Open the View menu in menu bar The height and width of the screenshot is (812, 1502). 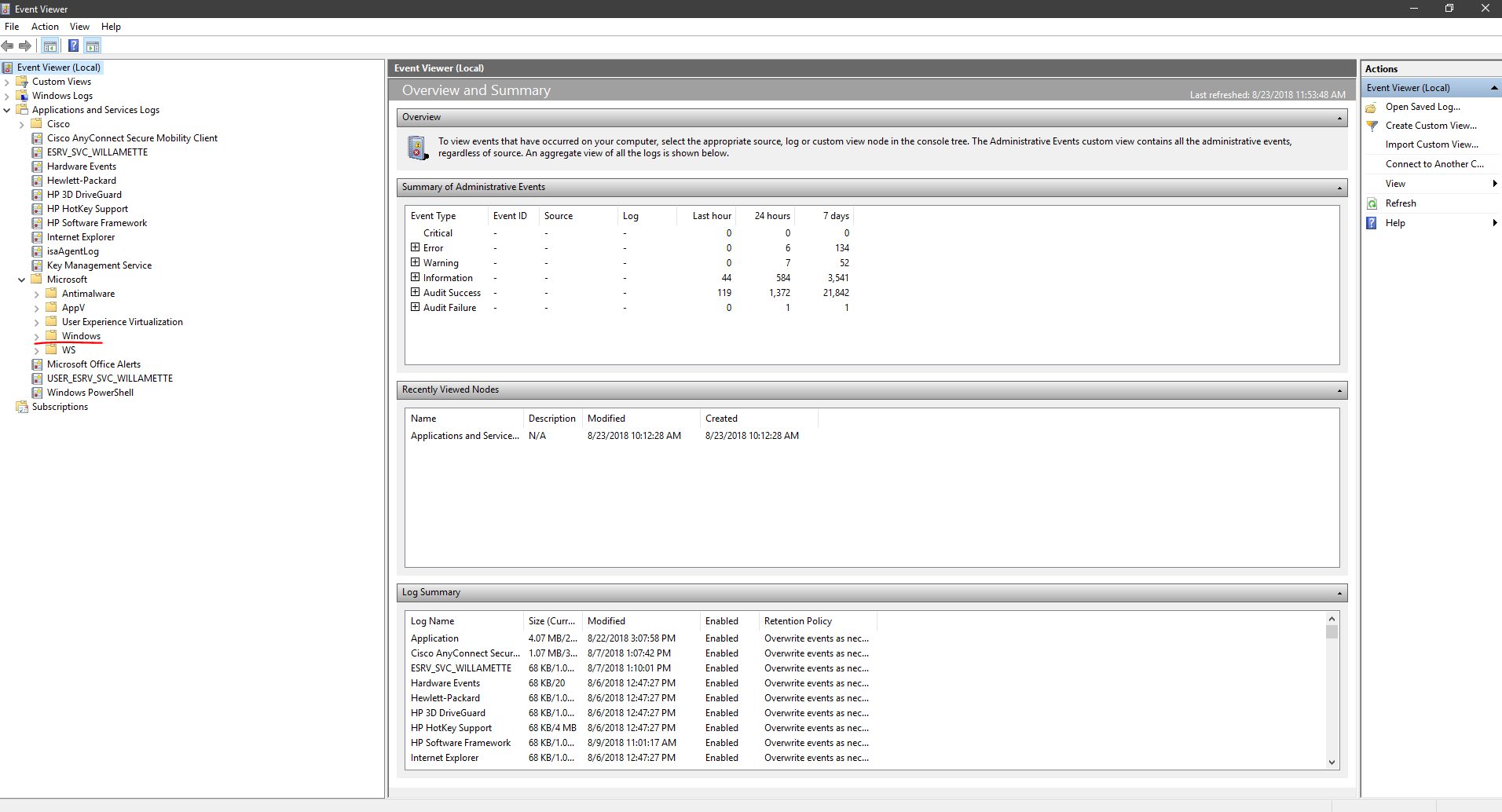79,27
